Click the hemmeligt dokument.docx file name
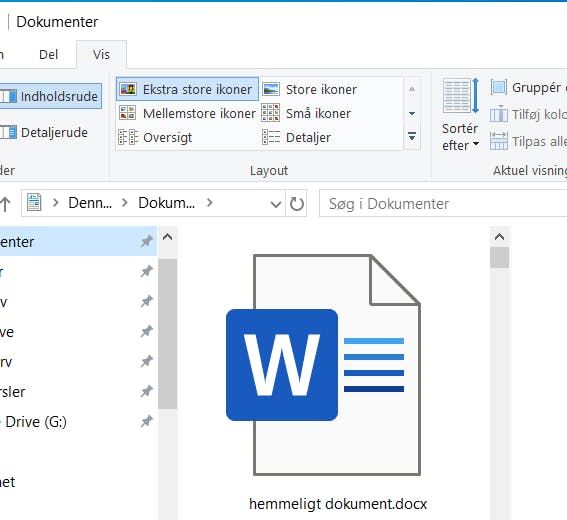Screen dimensions: 567x520 [338, 504]
